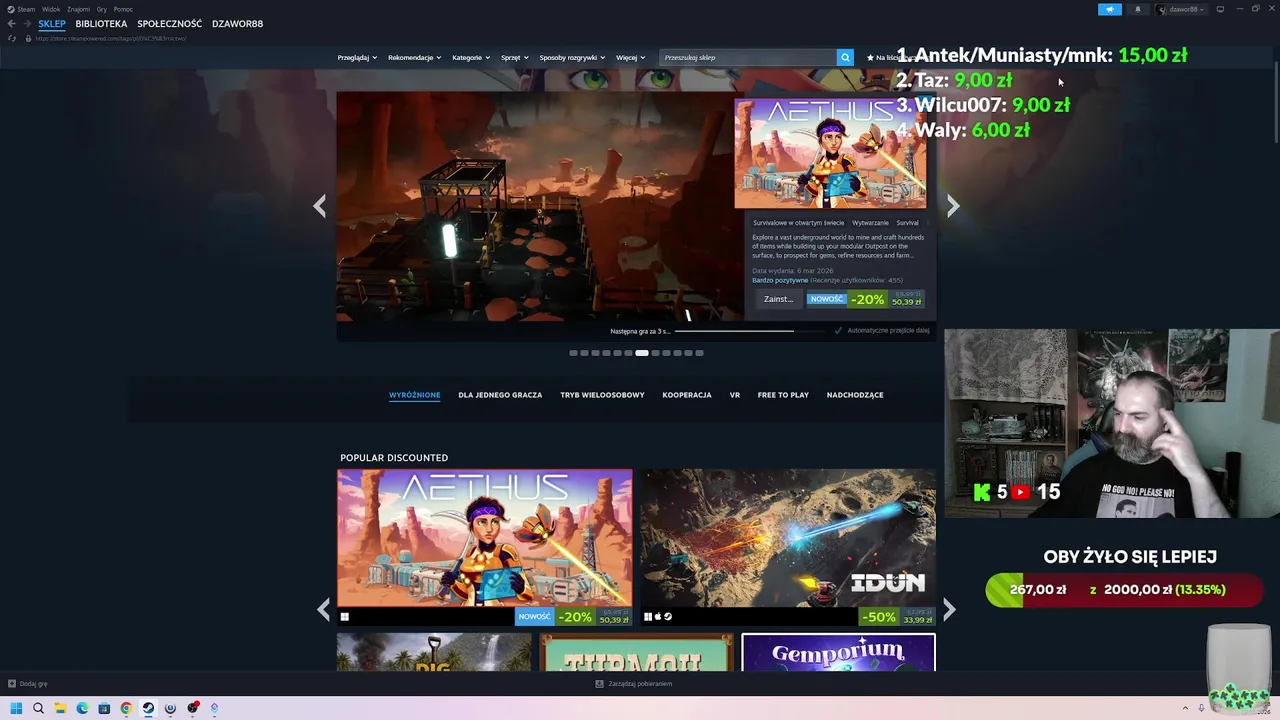The width and height of the screenshot is (1280, 720).
Task: Open Microsoft Store from taskbar
Action: coord(104,708)
